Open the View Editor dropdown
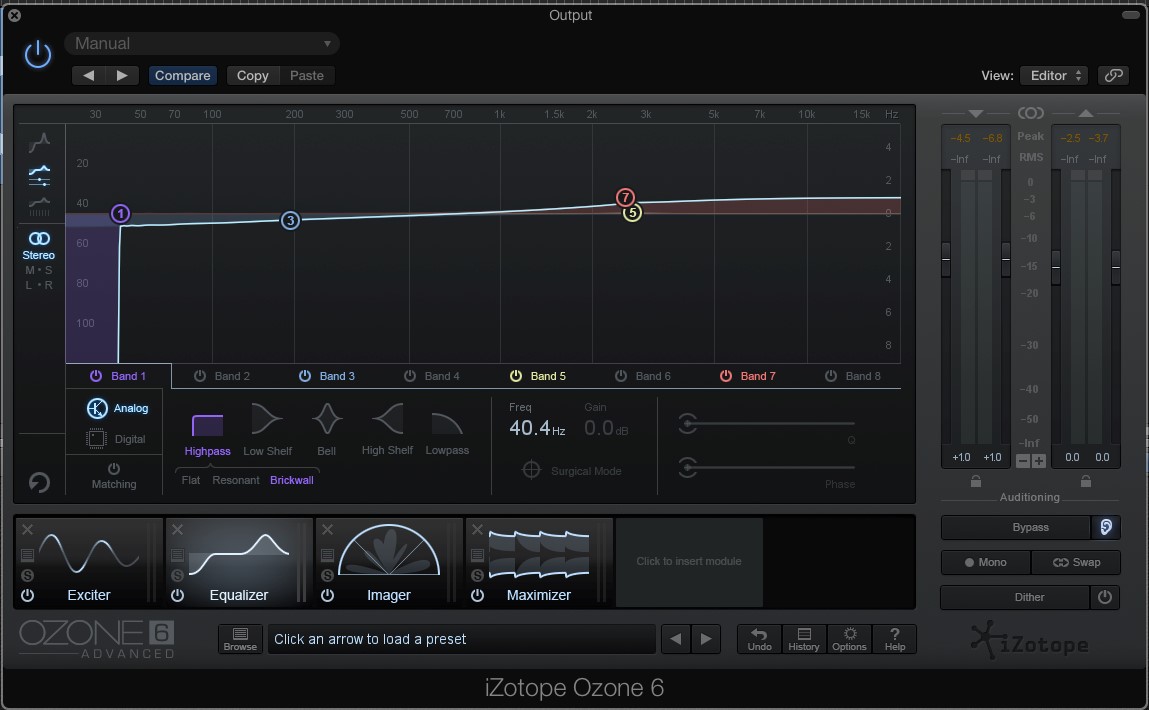 1054,75
